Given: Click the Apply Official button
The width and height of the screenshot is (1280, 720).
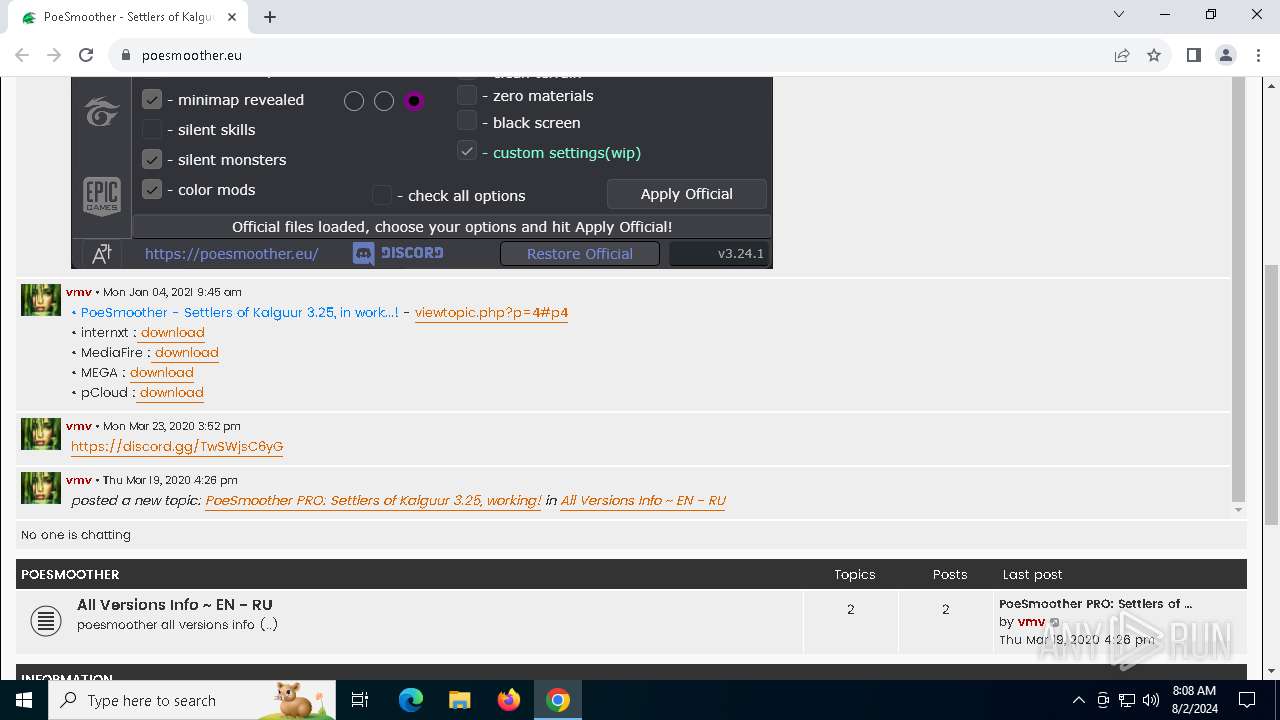Looking at the screenshot, I should pyautogui.click(x=687, y=194).
